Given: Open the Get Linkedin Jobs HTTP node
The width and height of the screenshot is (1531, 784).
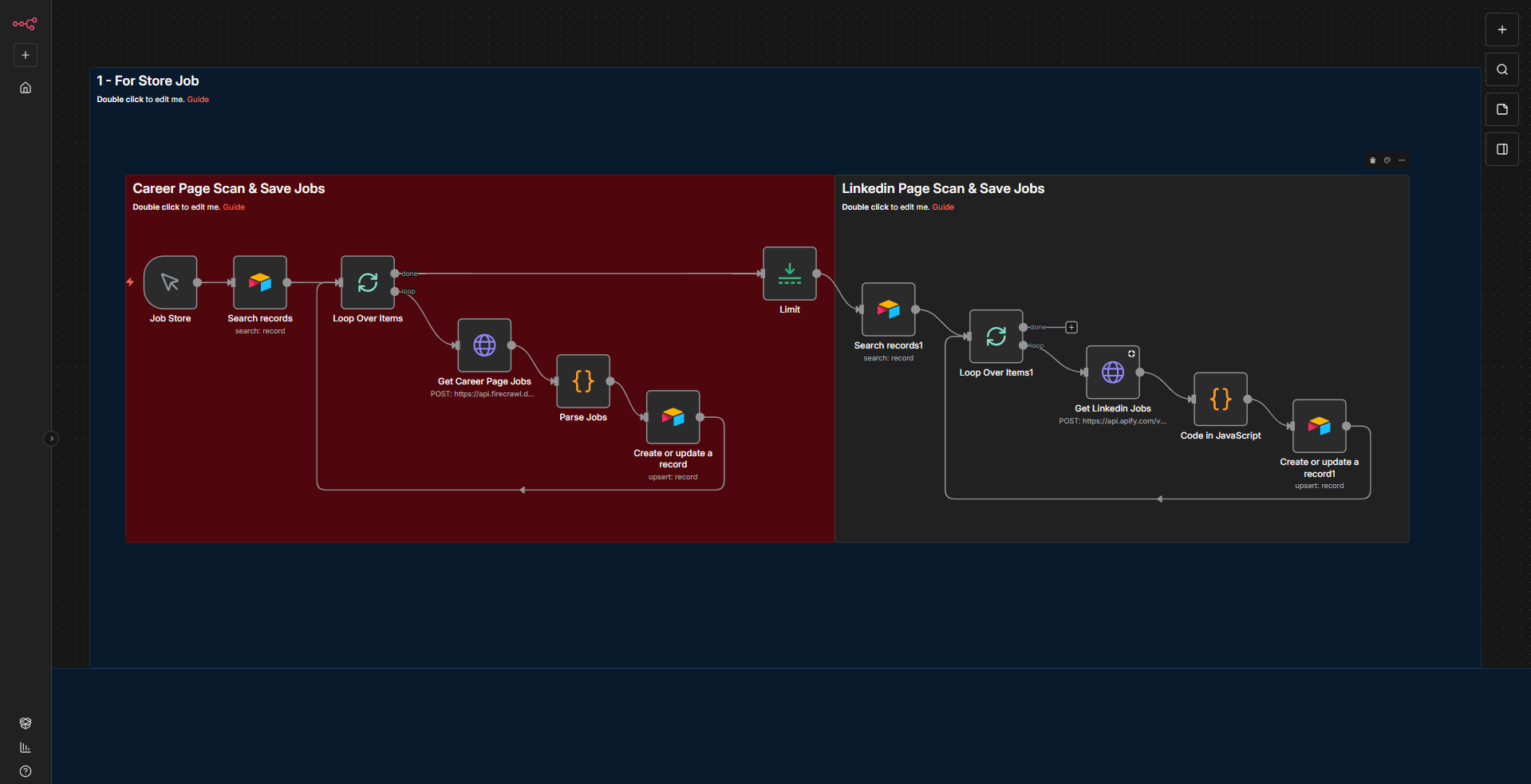Looking at the screenshot, I should pyautogui.click(x=1111, y=372).
